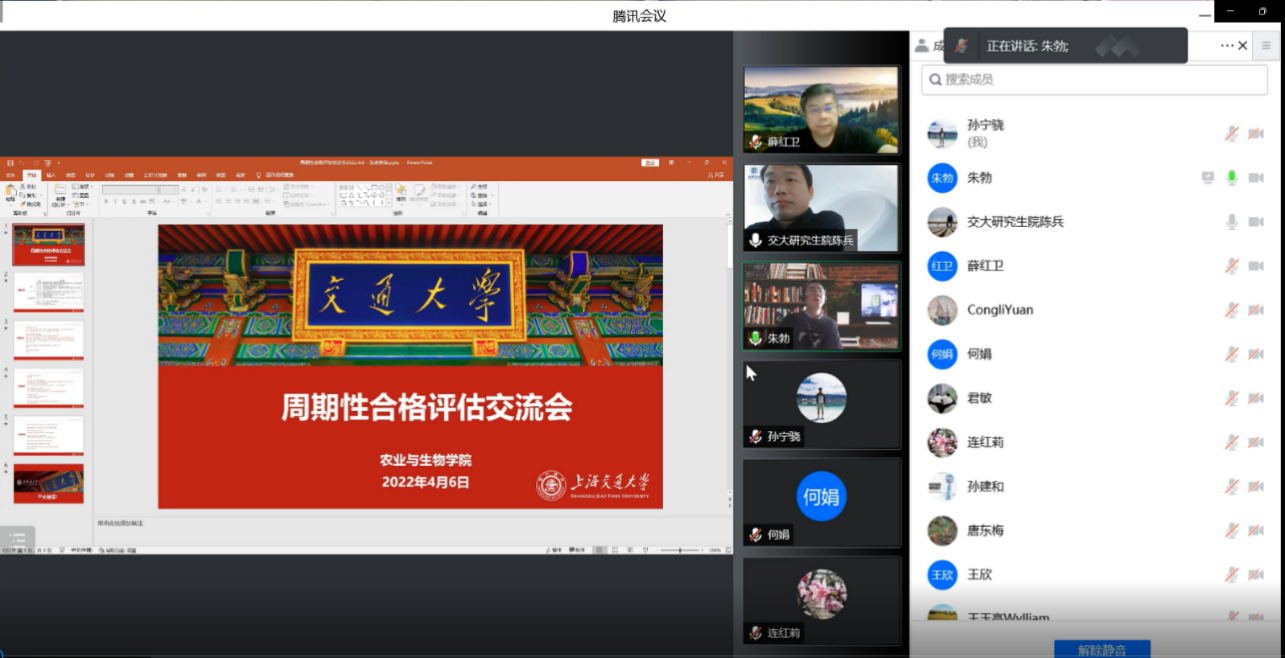Click 朱勃's camera icon in member list
Screen dimensions: 1285x658
click(1255, 177)
